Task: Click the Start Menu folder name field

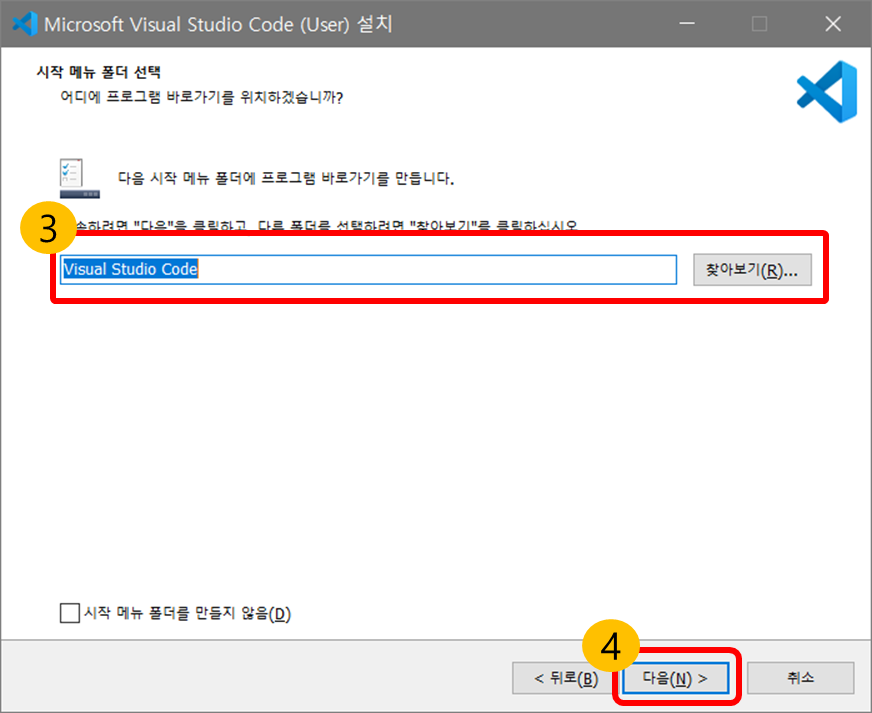Action: (368, 270)
